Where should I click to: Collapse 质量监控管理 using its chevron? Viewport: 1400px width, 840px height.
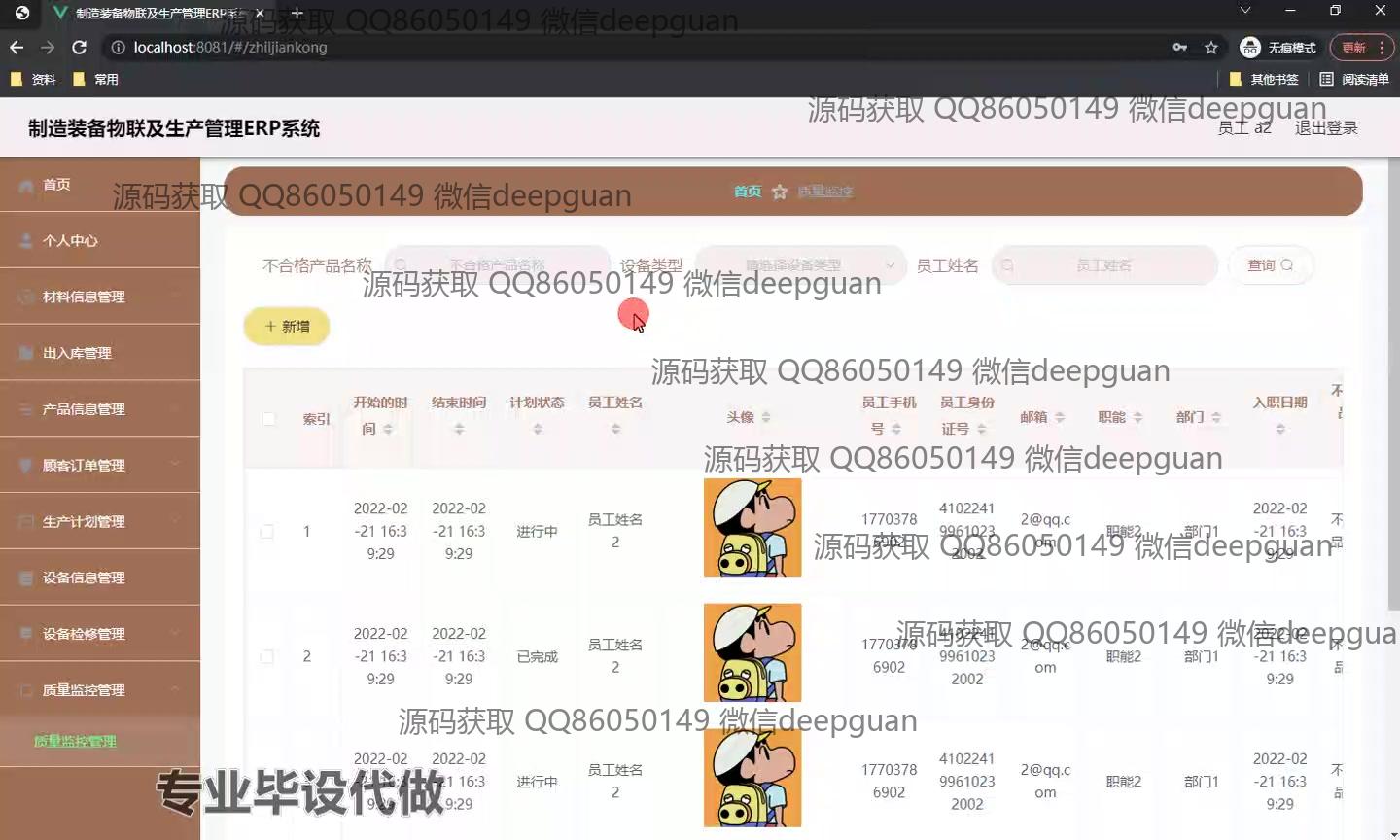coord(176,690)
